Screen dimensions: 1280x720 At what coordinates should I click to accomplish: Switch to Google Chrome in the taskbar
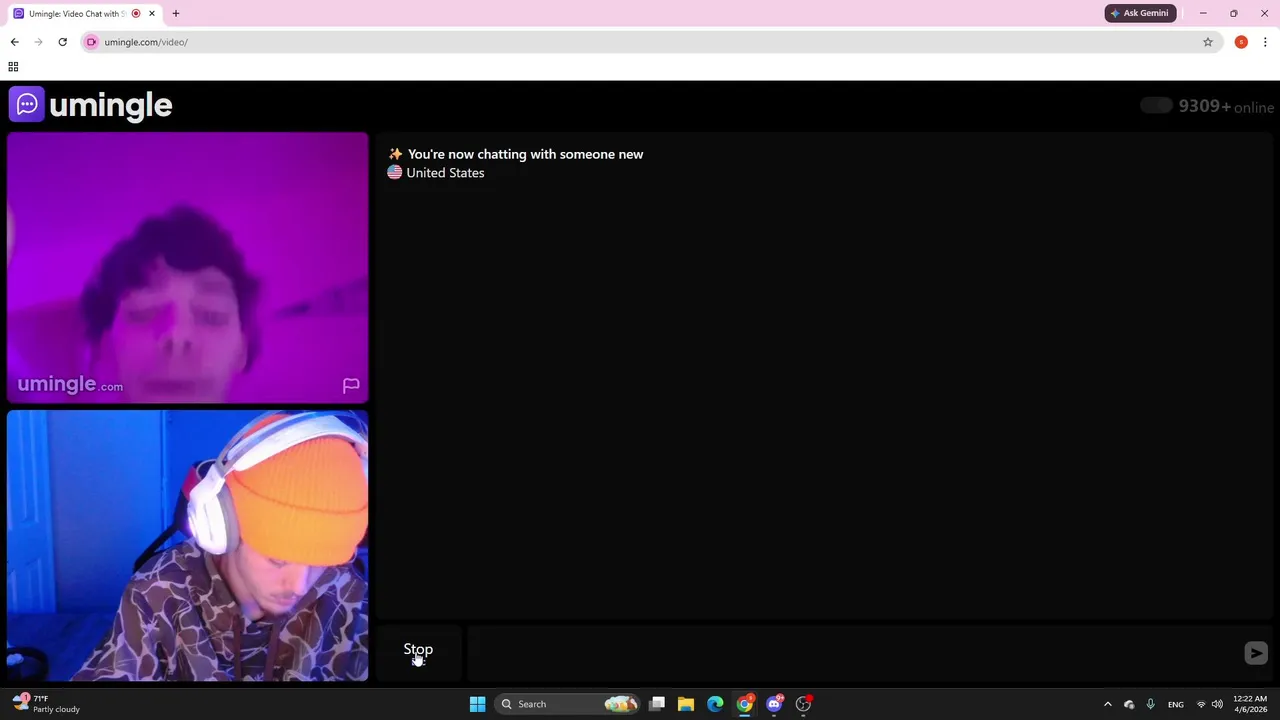(x=745, y=704)
